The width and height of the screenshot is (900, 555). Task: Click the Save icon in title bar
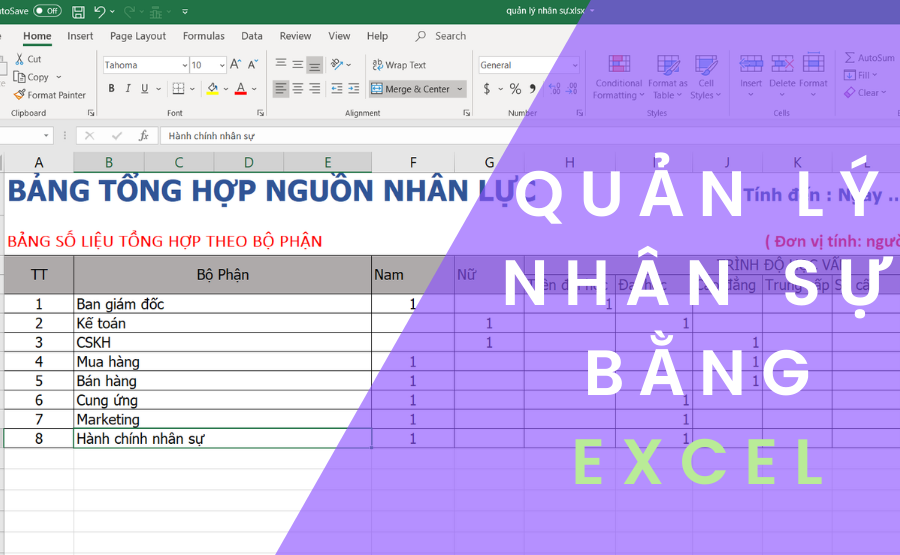79,11
